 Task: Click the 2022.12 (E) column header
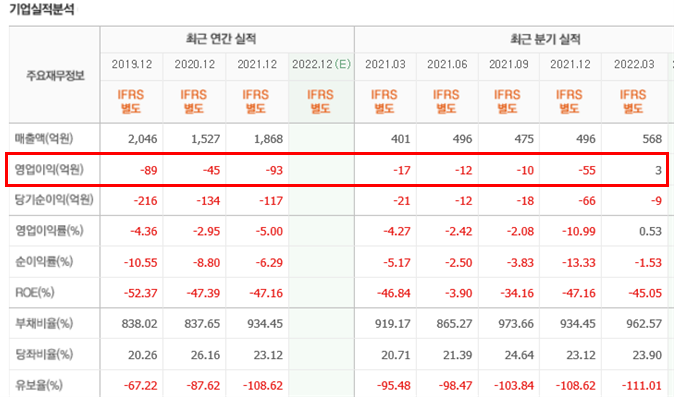point(322,65)
